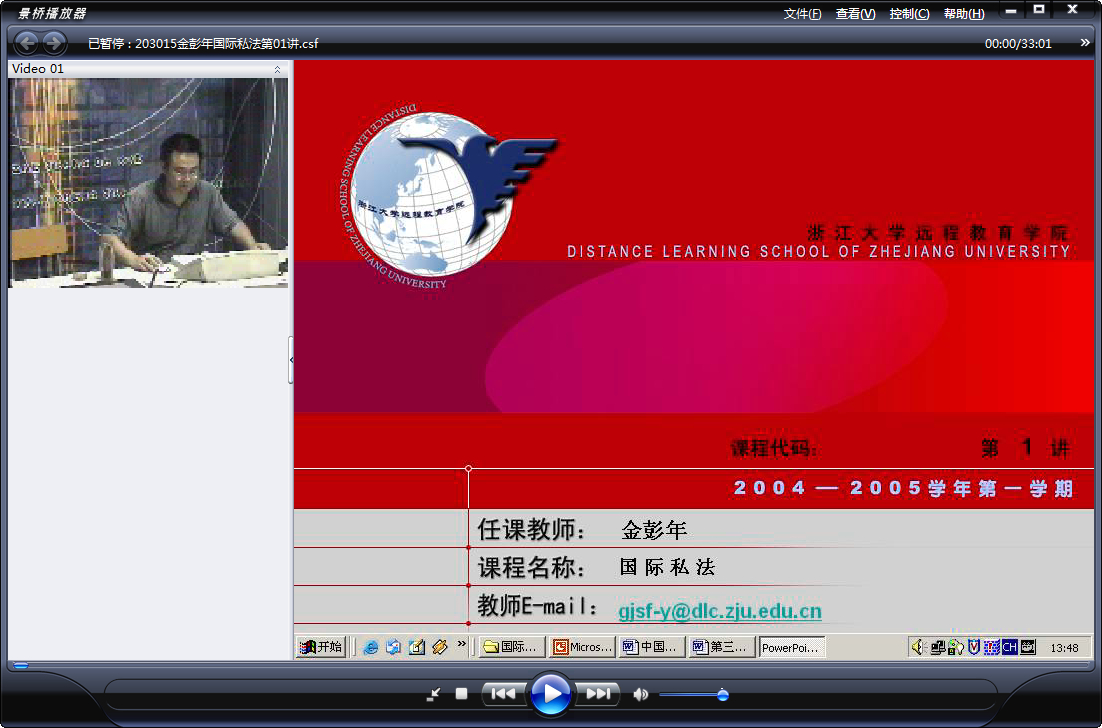Go back with the left arrow button
Image resolution: width=1102 pixels, height=728 pixels.
[x=27, y=43]
